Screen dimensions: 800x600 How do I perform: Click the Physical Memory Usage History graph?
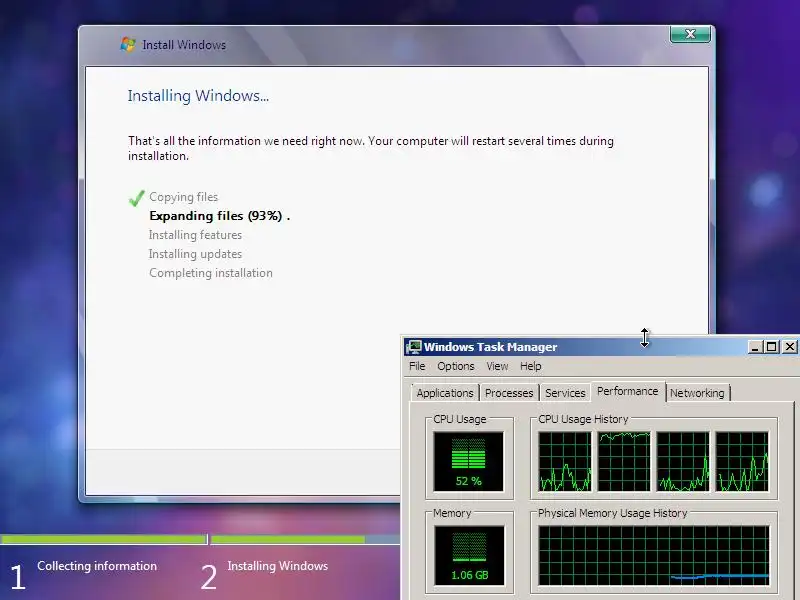[x=654, y=556]
